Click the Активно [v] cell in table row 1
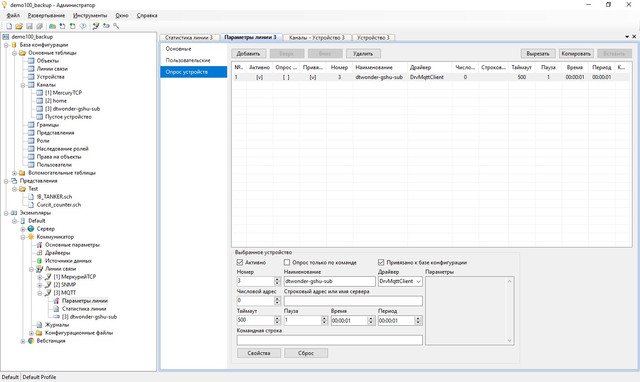The height and width of the screenshot is (382, 640). [x=259, y=77]
